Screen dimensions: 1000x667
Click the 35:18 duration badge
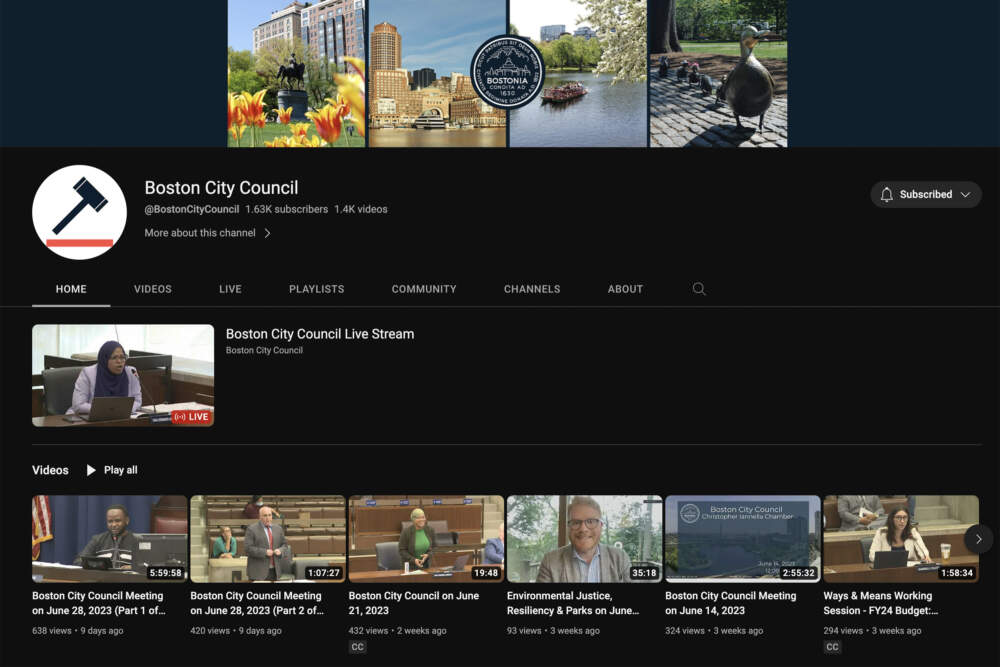tap(644, 573)
